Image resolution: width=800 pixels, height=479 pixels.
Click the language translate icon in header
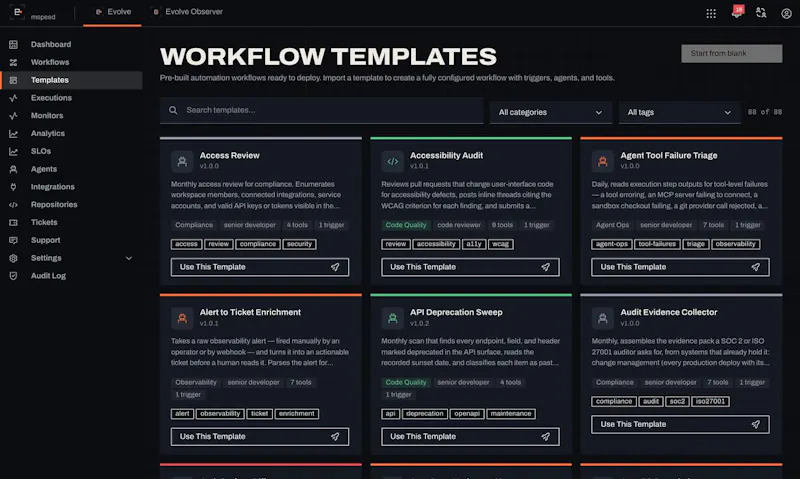(761, 13)
